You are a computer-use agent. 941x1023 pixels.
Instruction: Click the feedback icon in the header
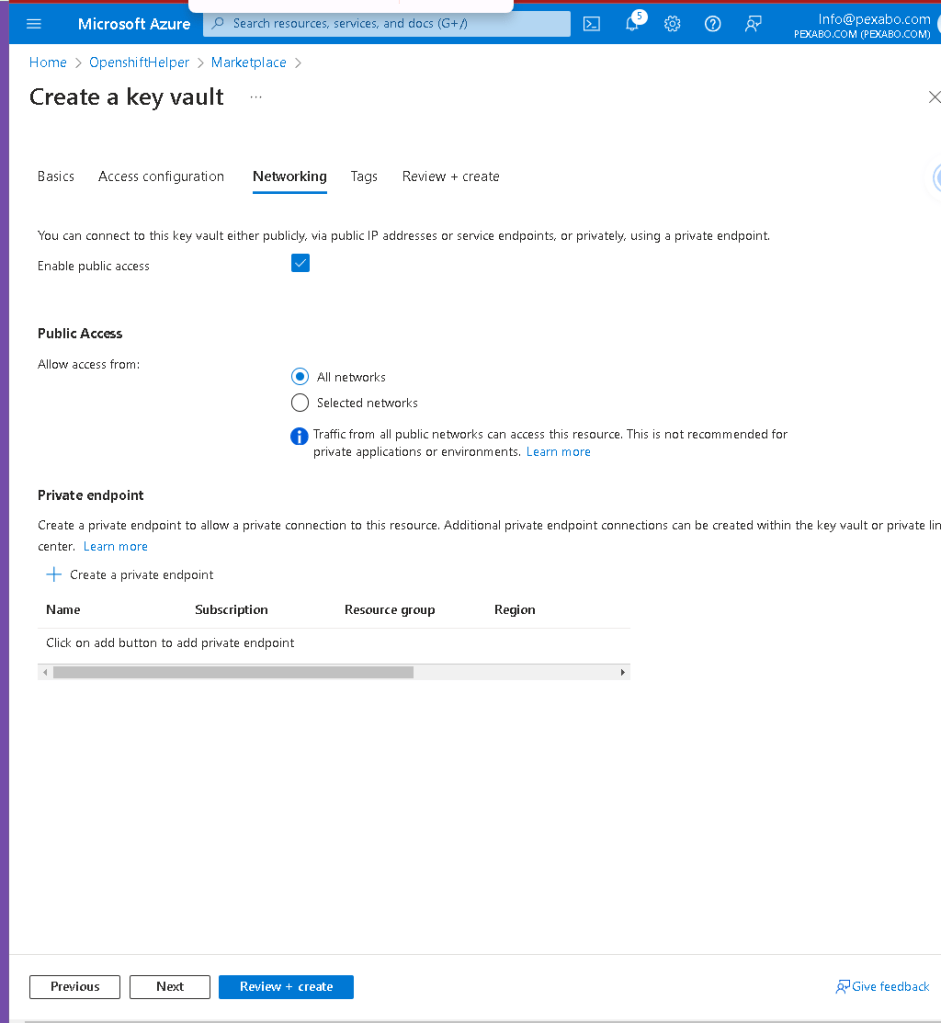(x=753, y=24)
